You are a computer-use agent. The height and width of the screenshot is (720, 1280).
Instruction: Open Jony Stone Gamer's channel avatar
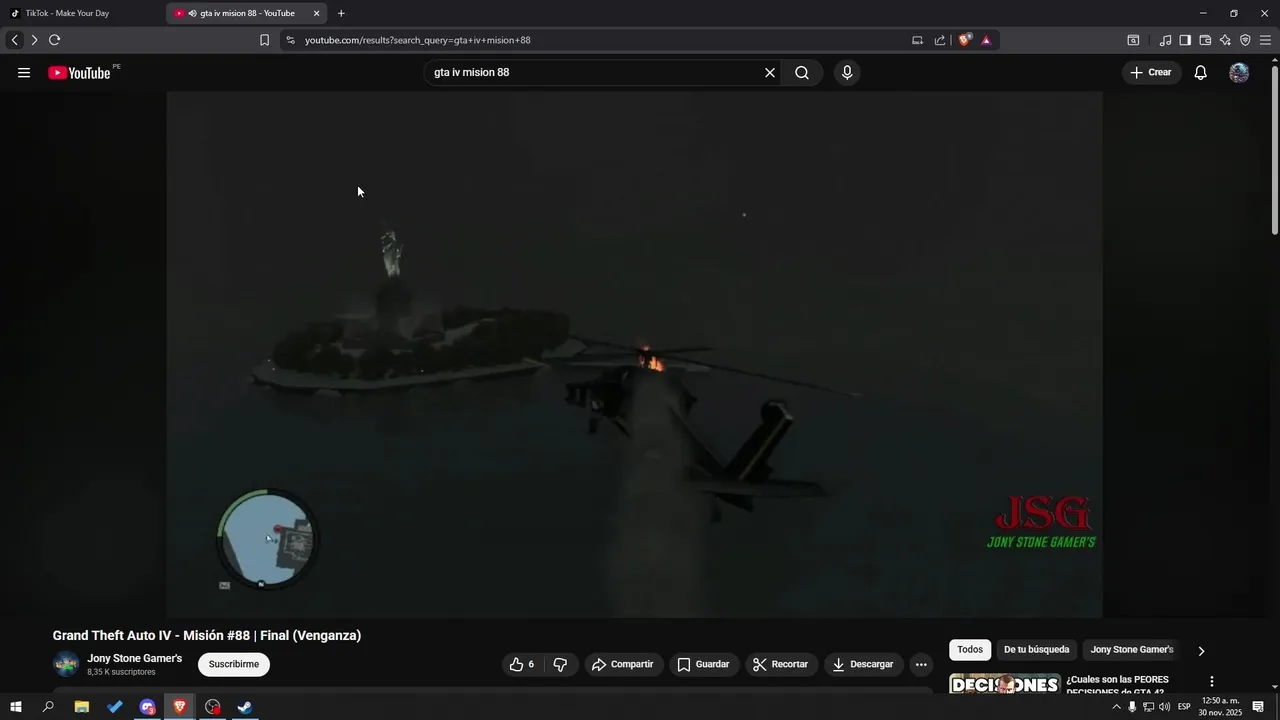coord(66,664)
